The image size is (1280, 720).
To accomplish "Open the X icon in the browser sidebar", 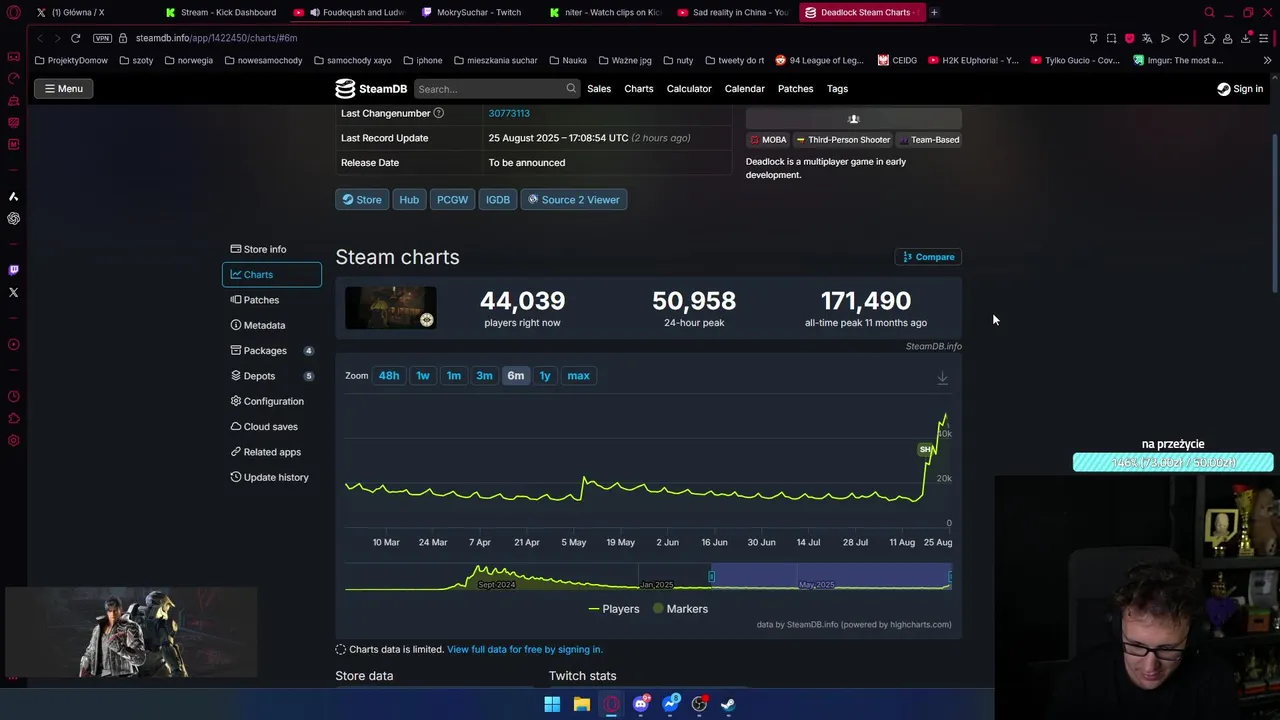I will click(x=13, y=292).
